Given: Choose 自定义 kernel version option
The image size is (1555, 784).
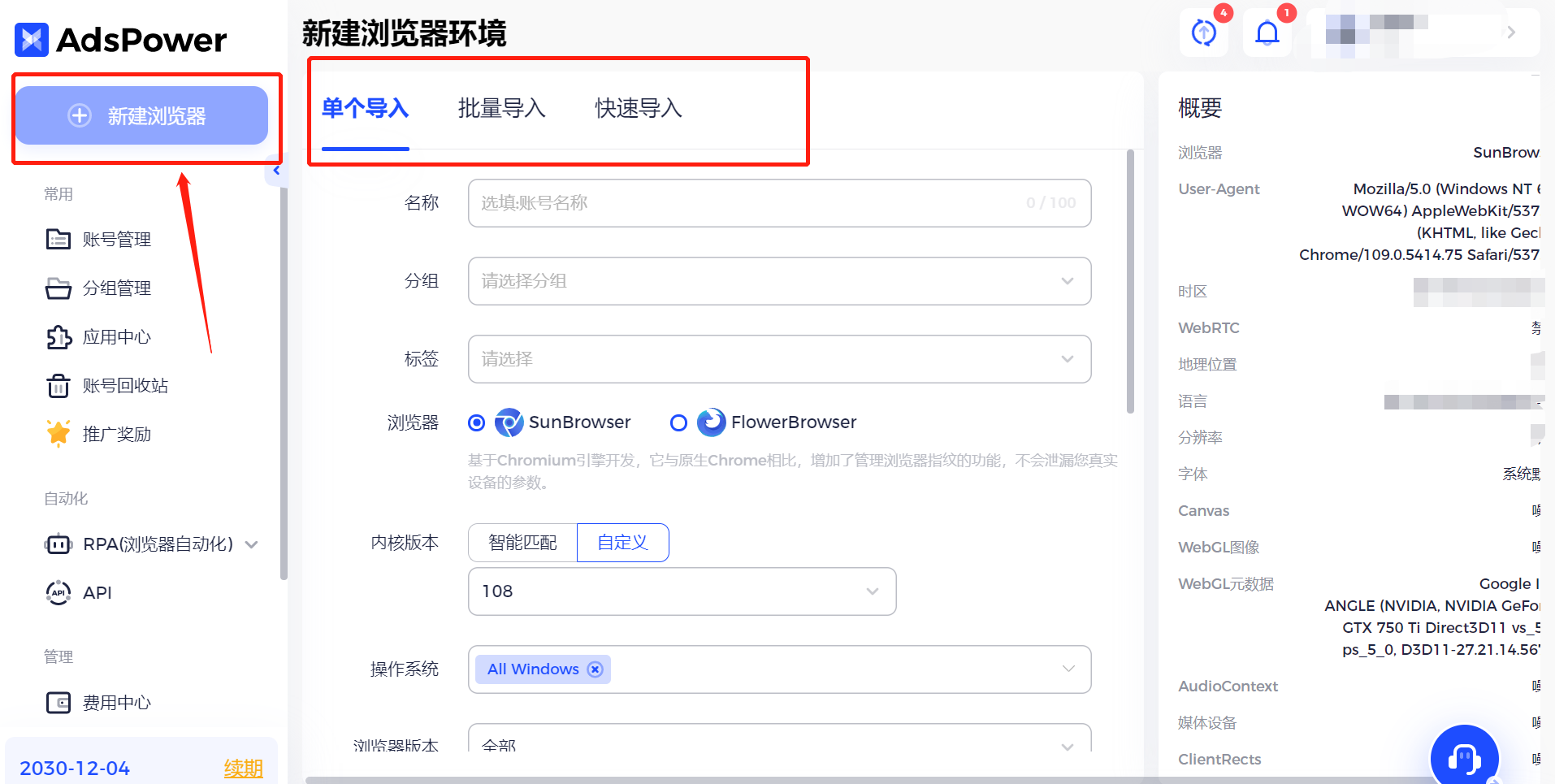Looking at the screenshot, I should point(623,543).
